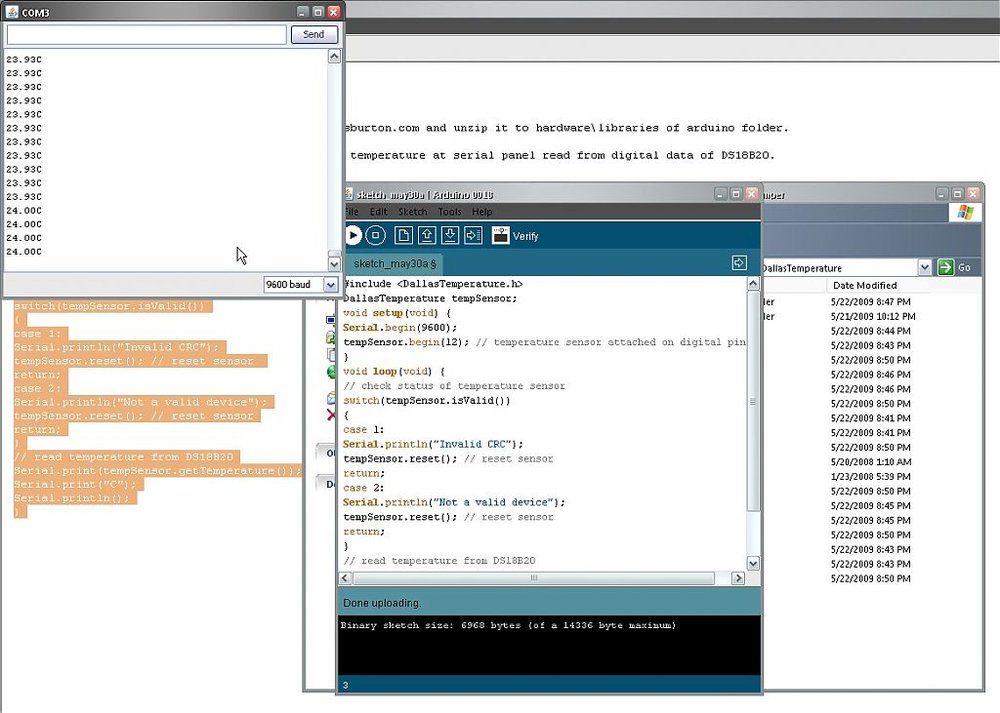This screenshot has width=1000, height=713.
Task: Open the Tools menu in Arduino
Action: point(450,212)
